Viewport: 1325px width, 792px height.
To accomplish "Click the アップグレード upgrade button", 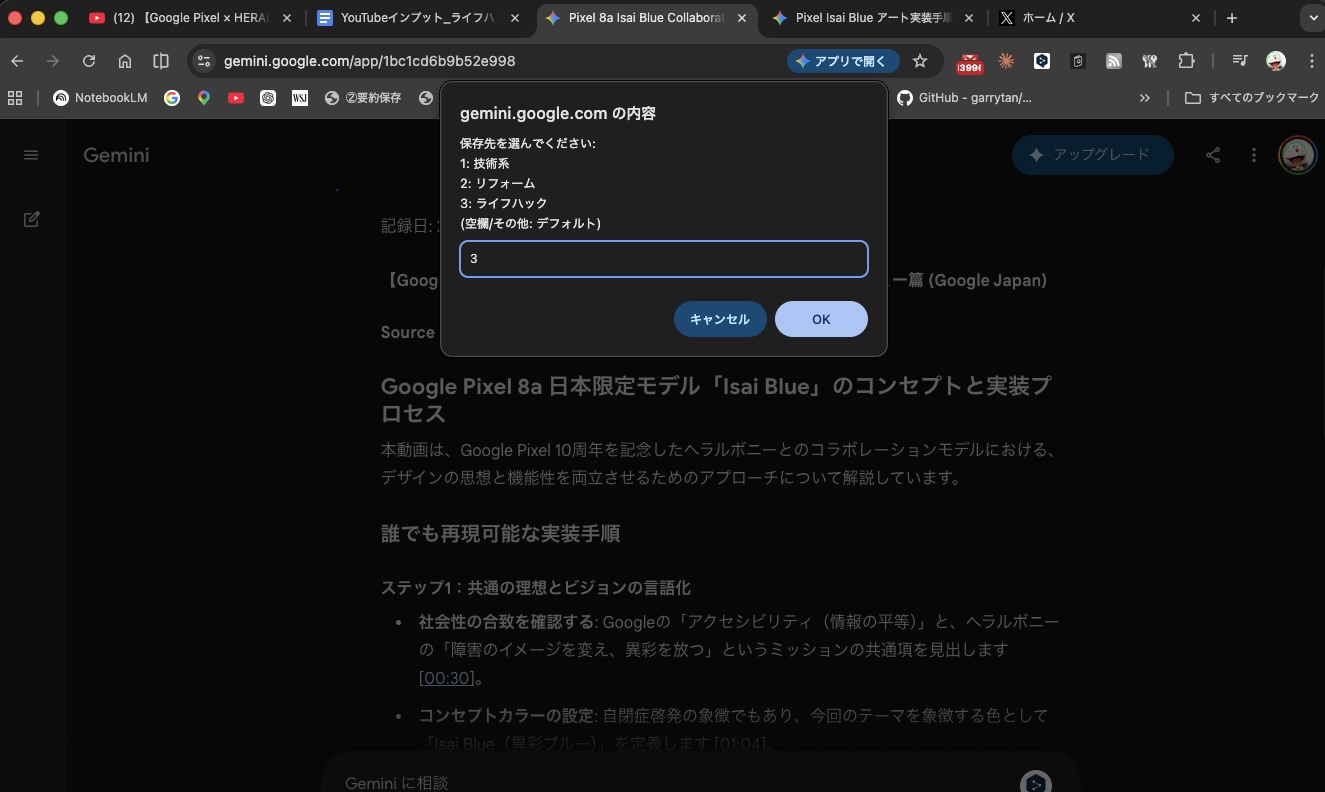I will pos(1092,155).
